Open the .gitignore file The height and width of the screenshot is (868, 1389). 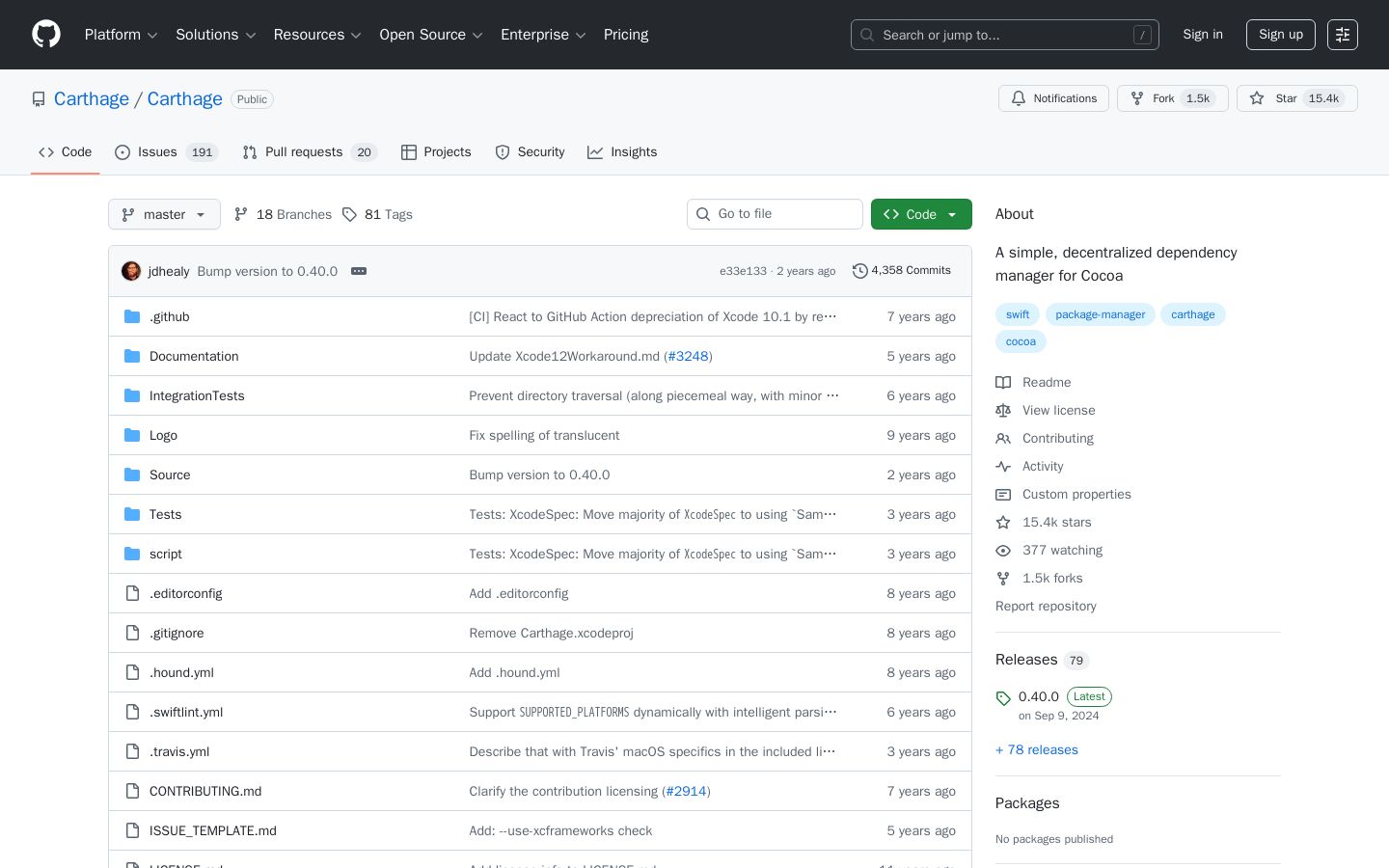point(177,633)
